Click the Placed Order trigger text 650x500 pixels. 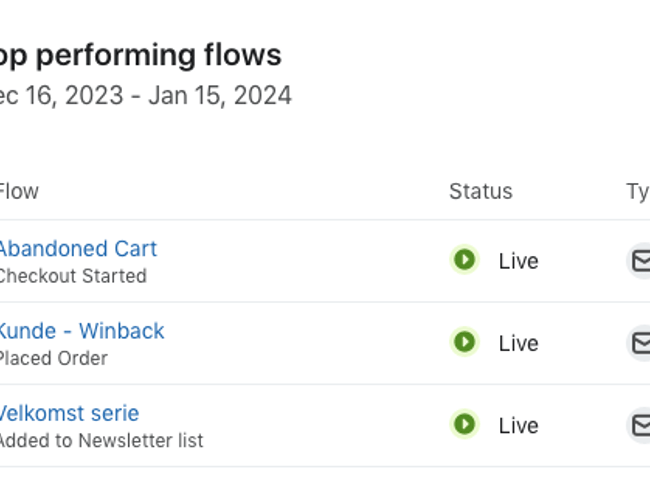[52, 358]
